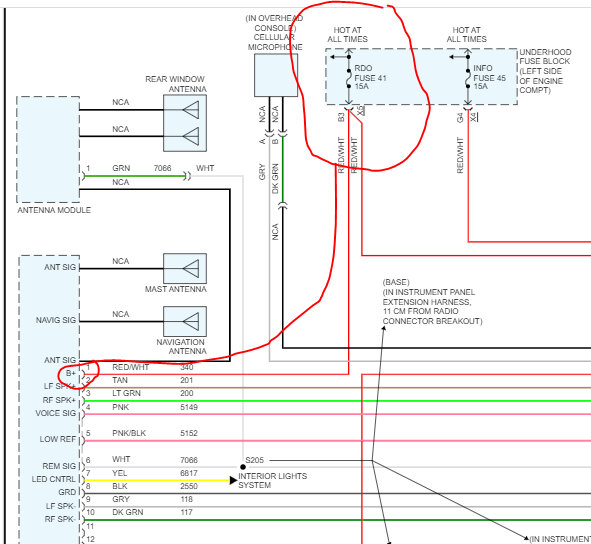The image size is (591, 544).
Task: Click circuit number 340
Action: 187,367
